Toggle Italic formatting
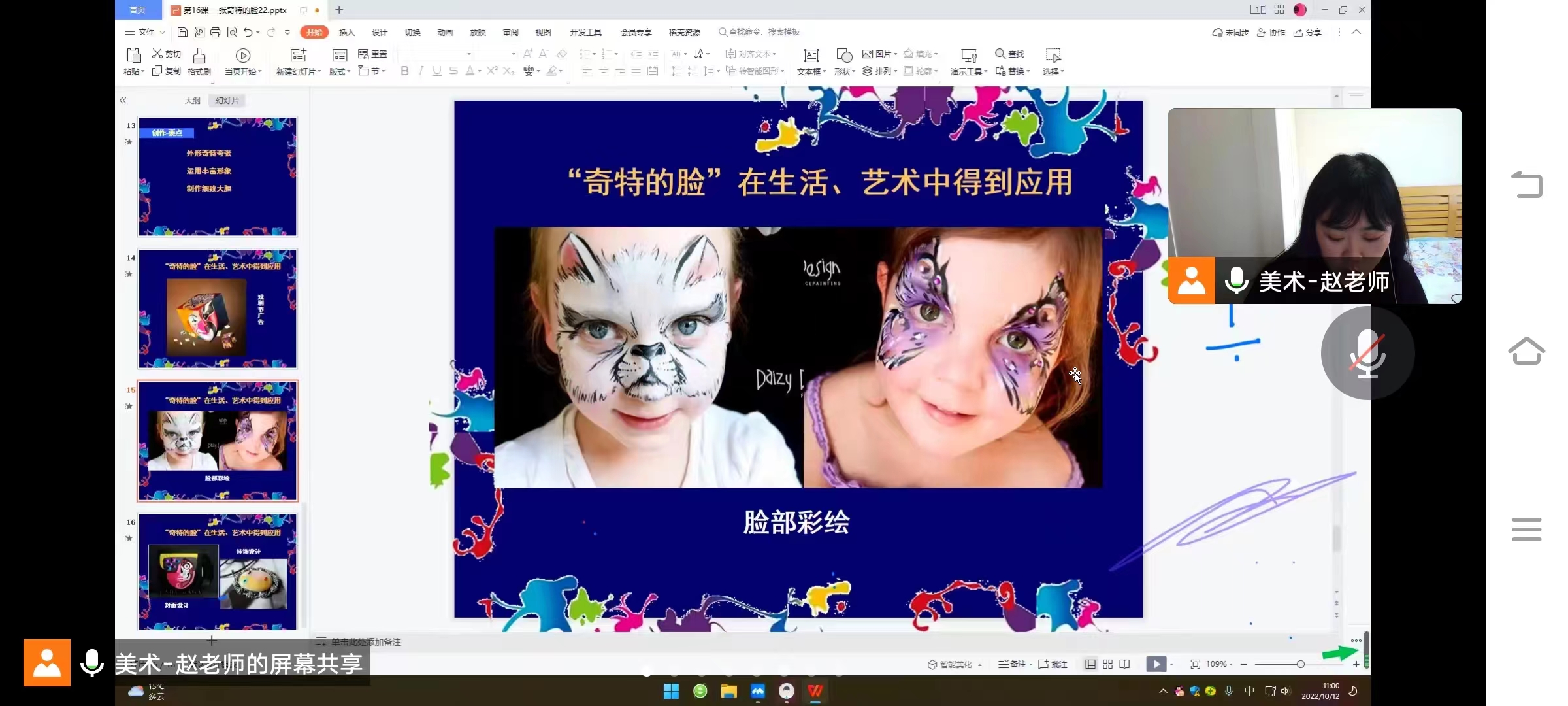 421,71
